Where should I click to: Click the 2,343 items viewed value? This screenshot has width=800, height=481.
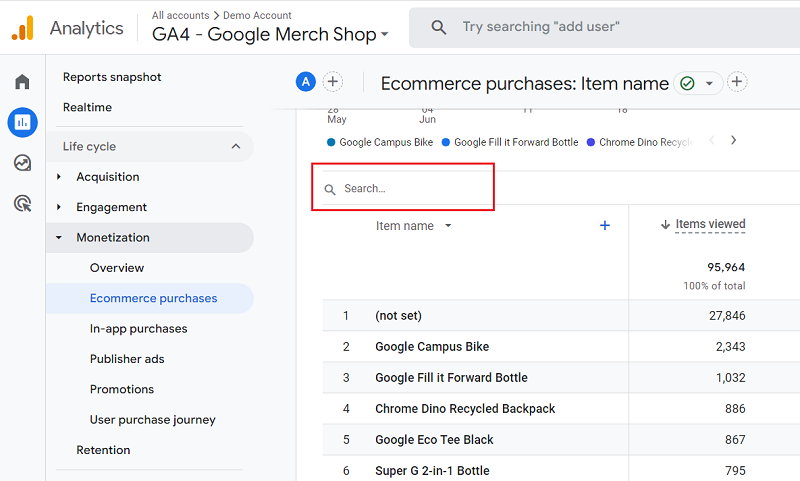(731, 347)
